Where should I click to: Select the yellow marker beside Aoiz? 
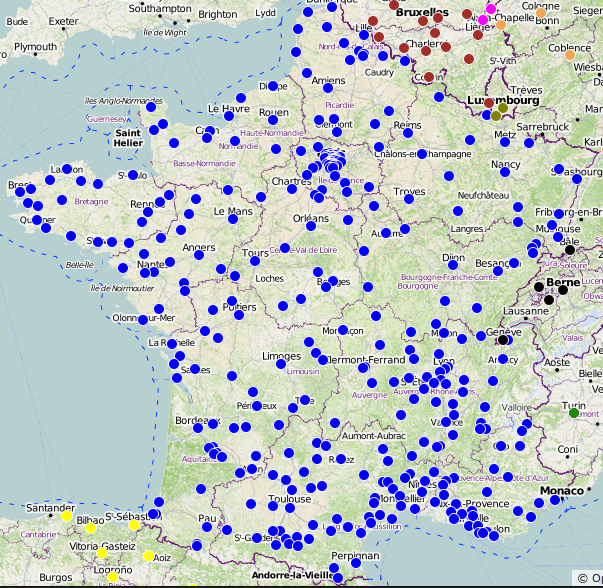click(x=149, y=557)
